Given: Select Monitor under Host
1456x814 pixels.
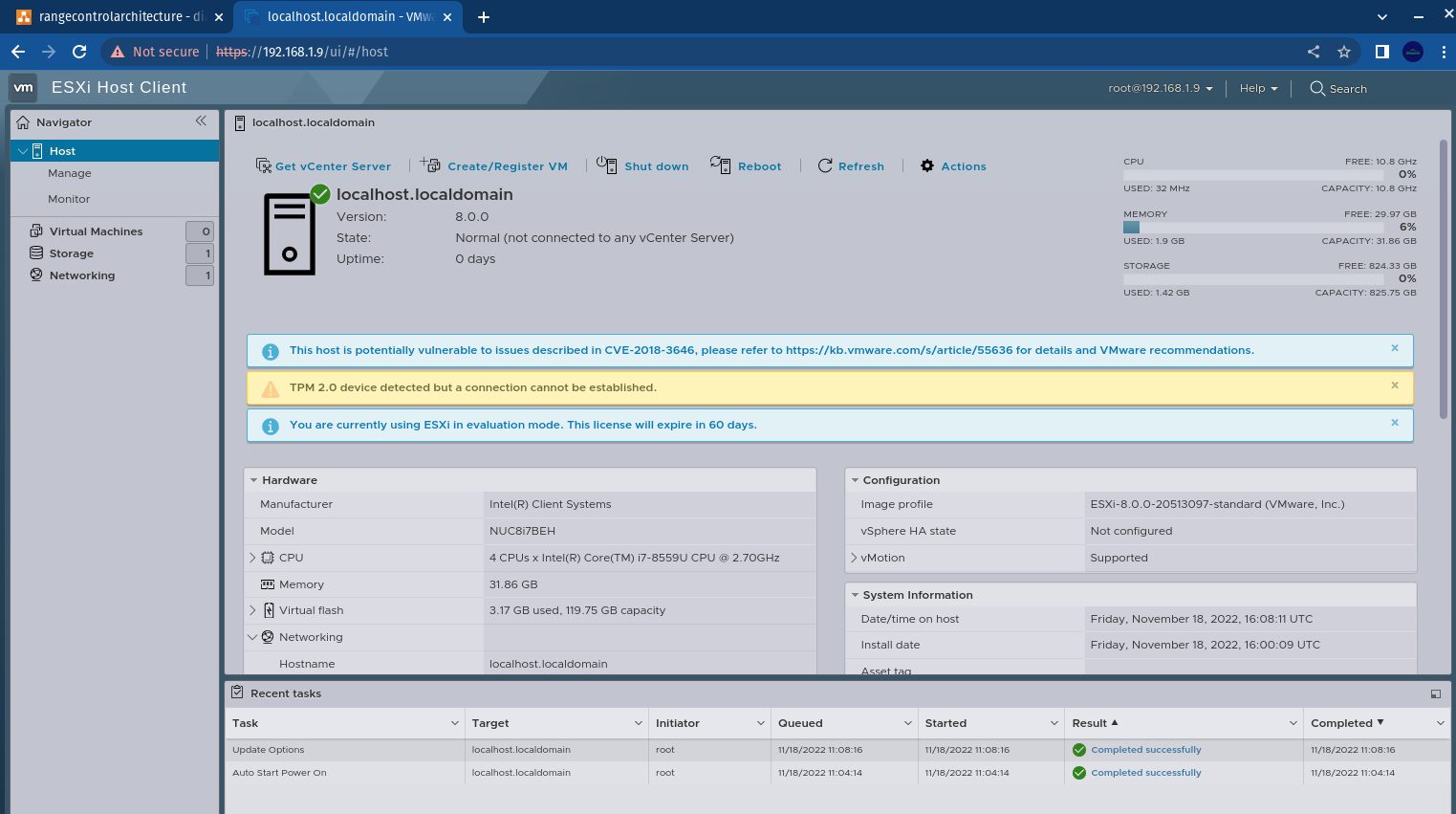Looking at the screenshot, I should (x=69, y=199).
